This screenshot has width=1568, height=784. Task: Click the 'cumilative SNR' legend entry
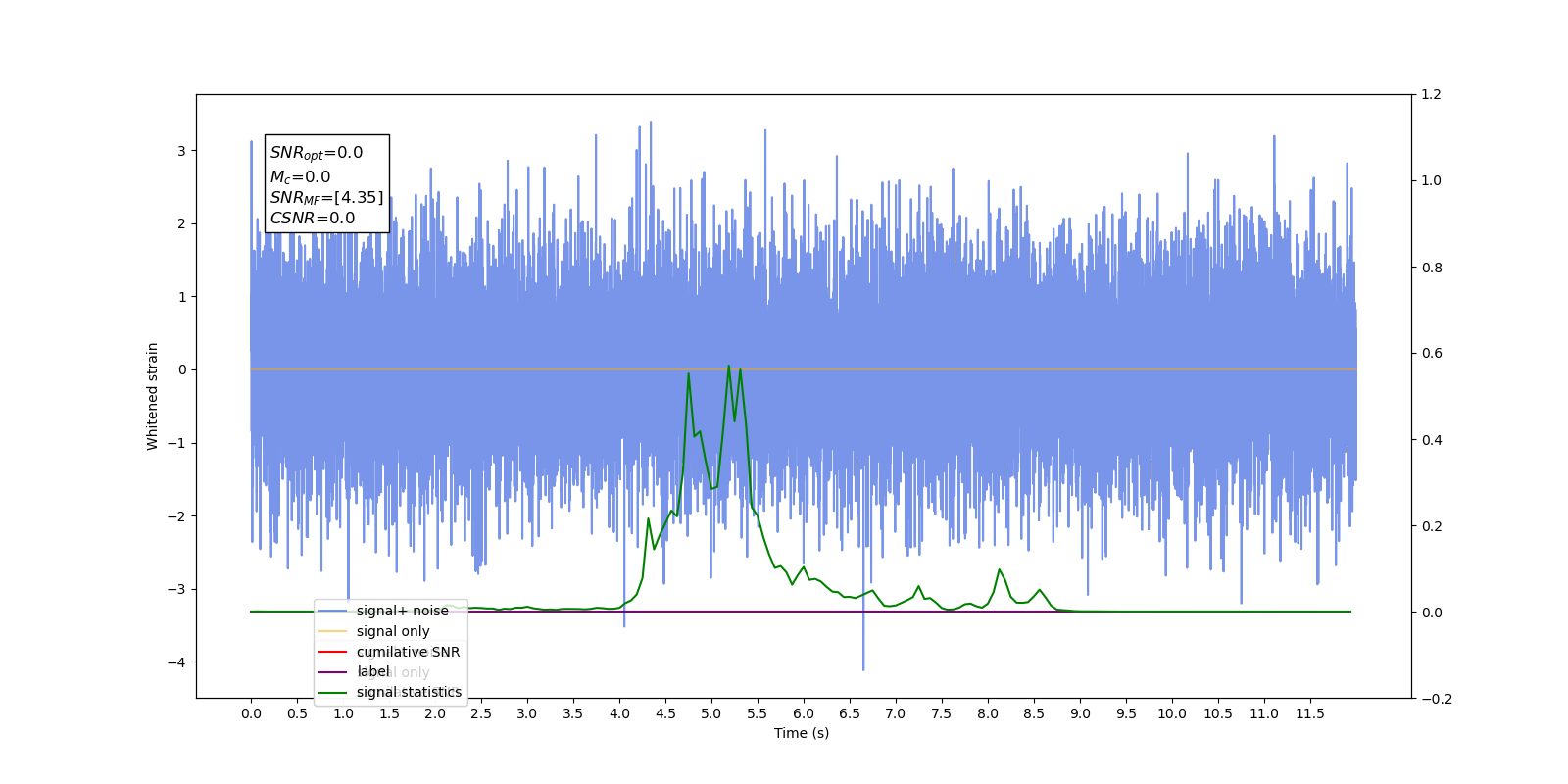[408, 652]
